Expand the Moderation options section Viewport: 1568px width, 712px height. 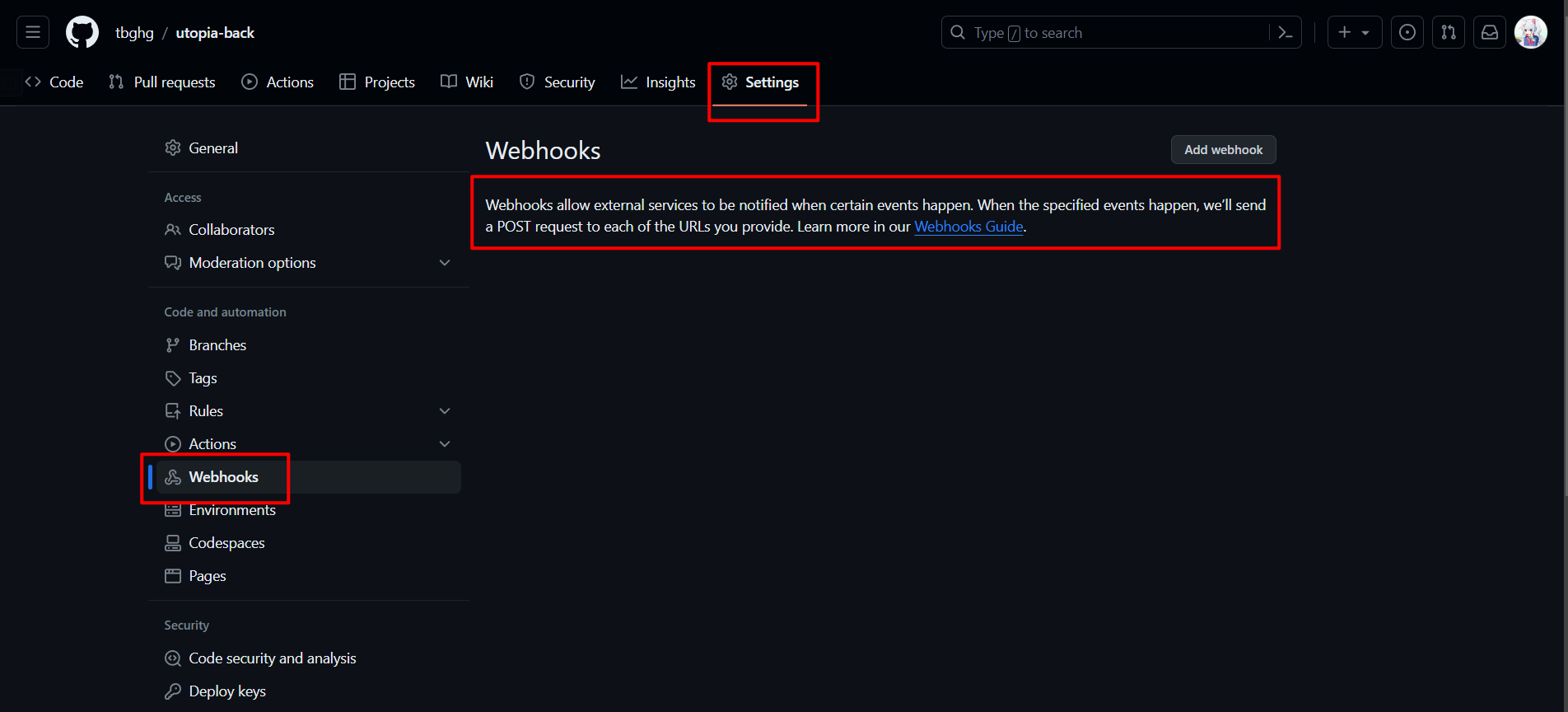445,263
